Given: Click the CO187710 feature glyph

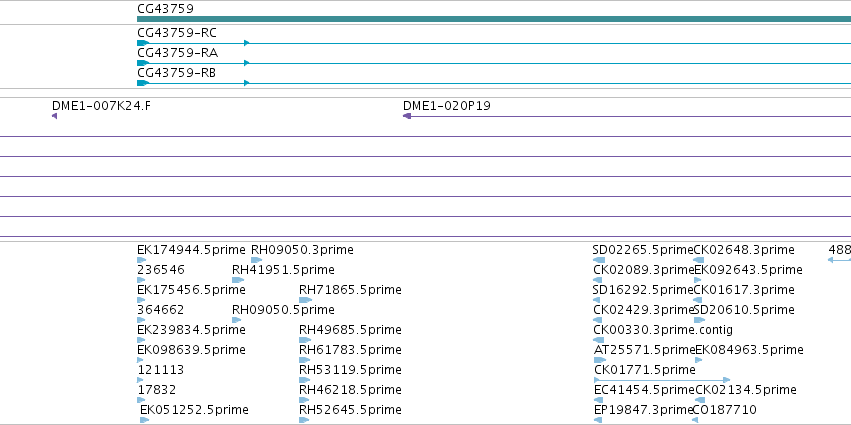Looking at the screenshot, I should coord(696,420).
